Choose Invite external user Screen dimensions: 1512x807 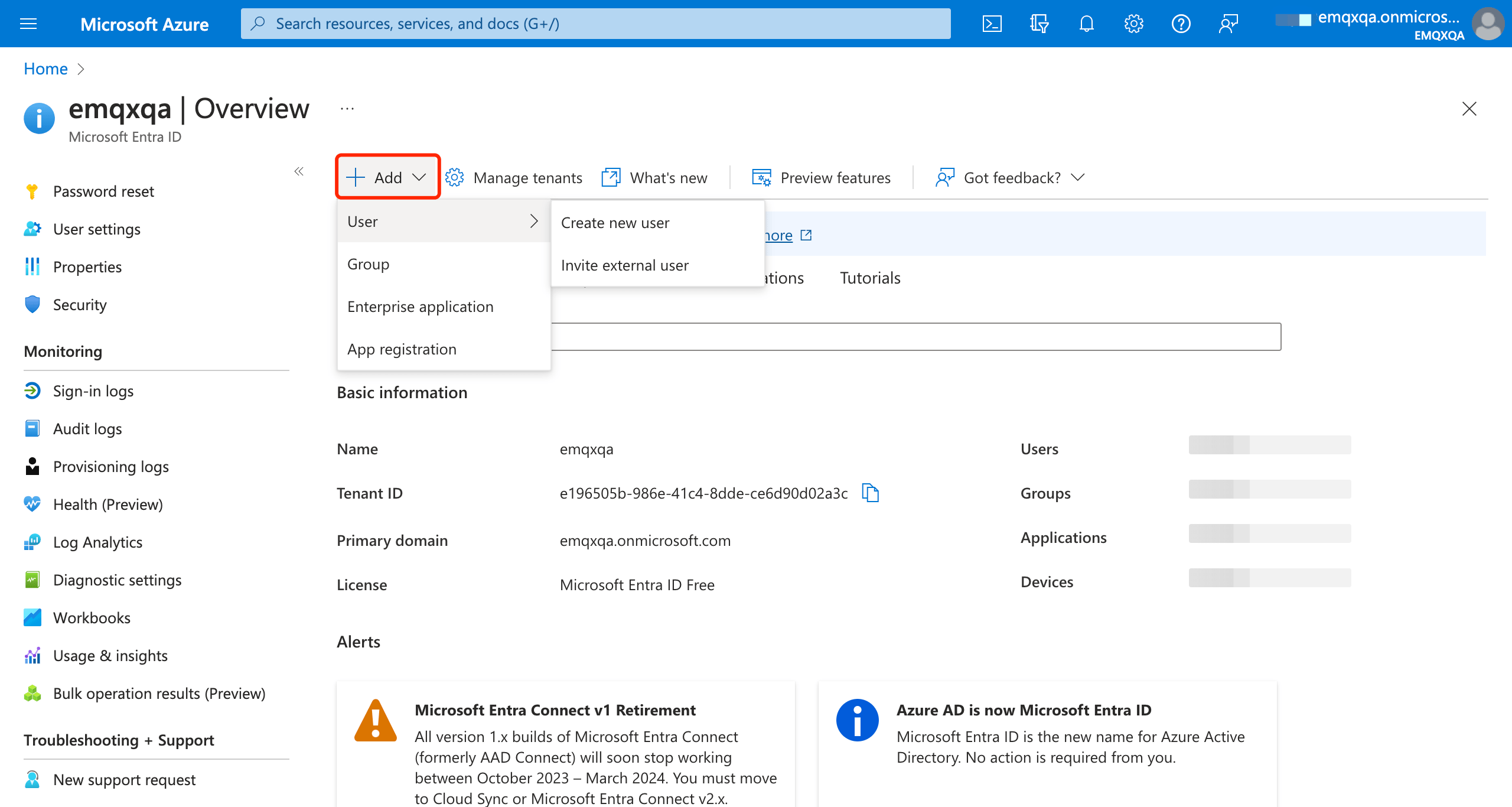click(x=624, y=265)
